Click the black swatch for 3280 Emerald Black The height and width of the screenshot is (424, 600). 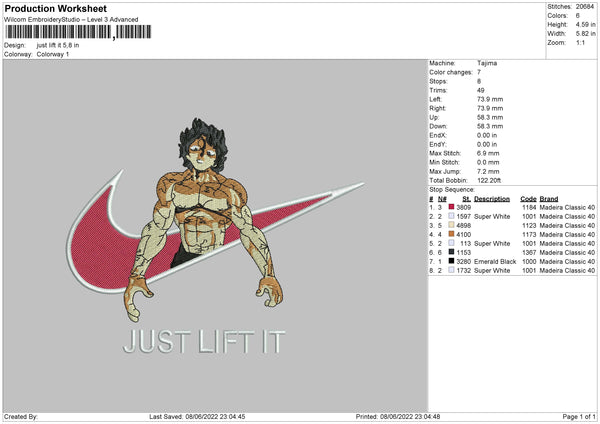click(x=452, y=261)
